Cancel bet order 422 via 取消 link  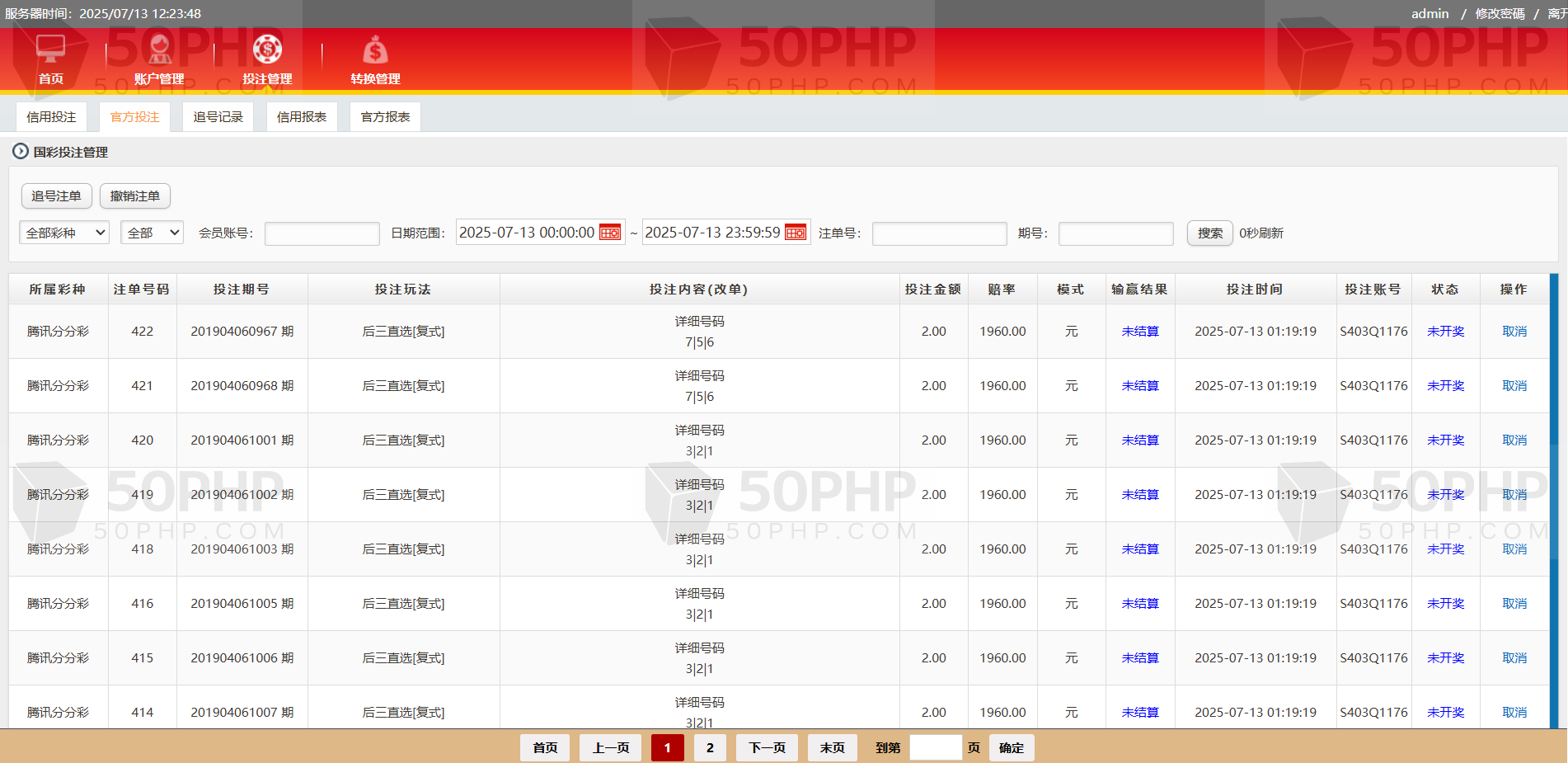[1514, 332]
